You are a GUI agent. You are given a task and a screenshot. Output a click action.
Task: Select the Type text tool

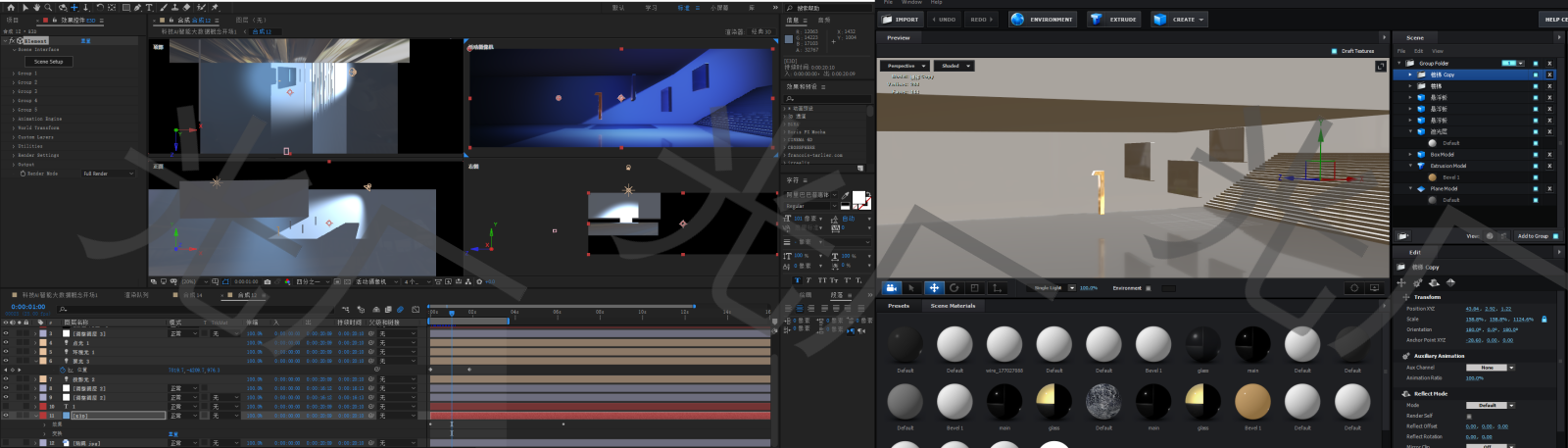pyautogui.click(x=149, y=8)
